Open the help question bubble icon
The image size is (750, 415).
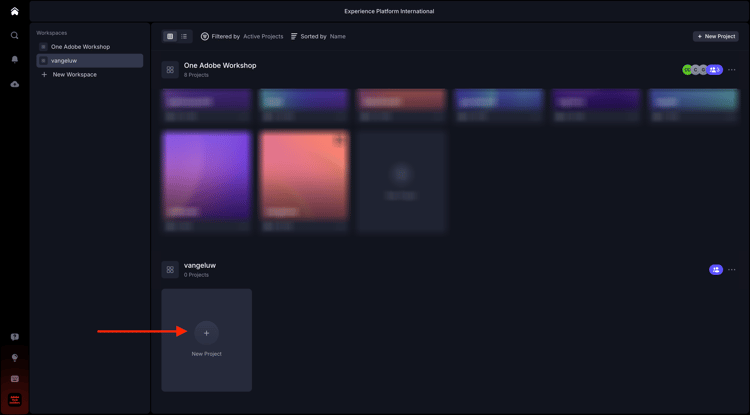[x=15, y=337]
